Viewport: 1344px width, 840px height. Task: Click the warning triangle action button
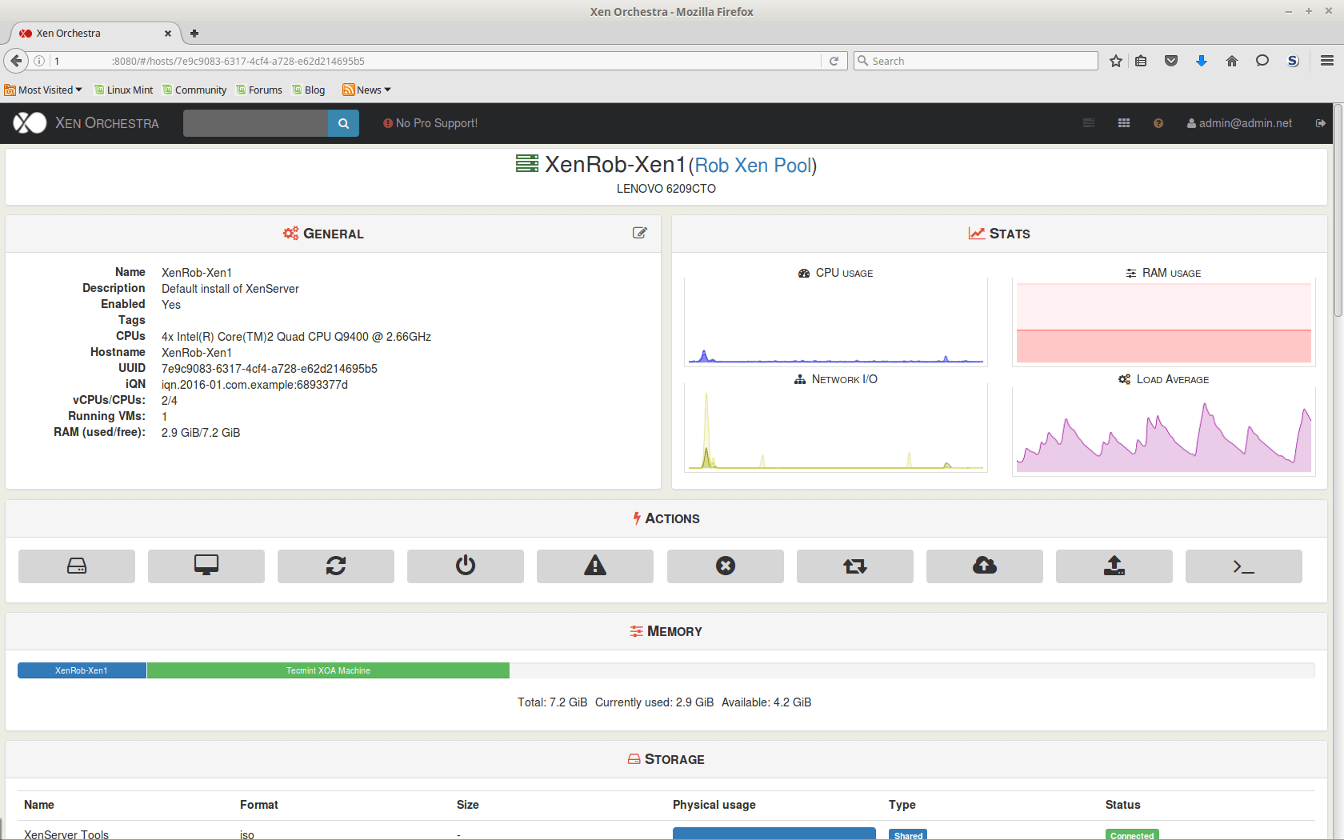(595, 566)
